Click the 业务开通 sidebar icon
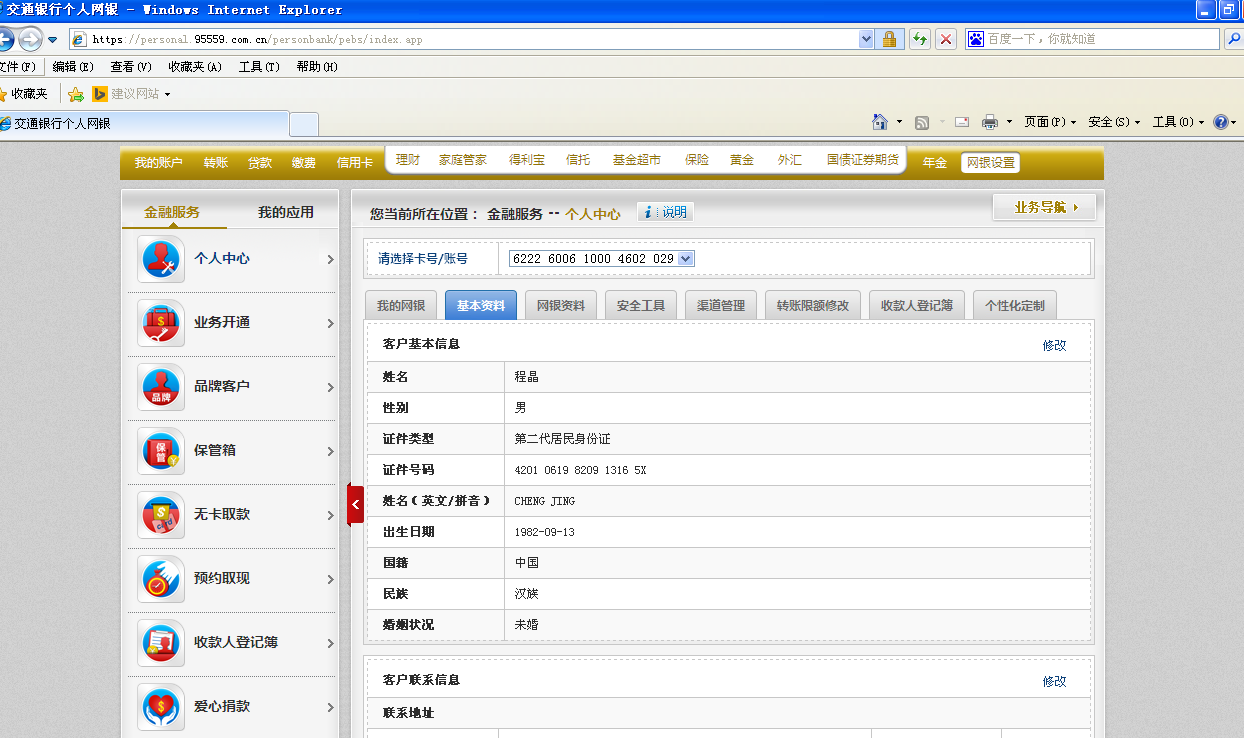The height and width of the screenshot is (738, 1244). point(161,323)
